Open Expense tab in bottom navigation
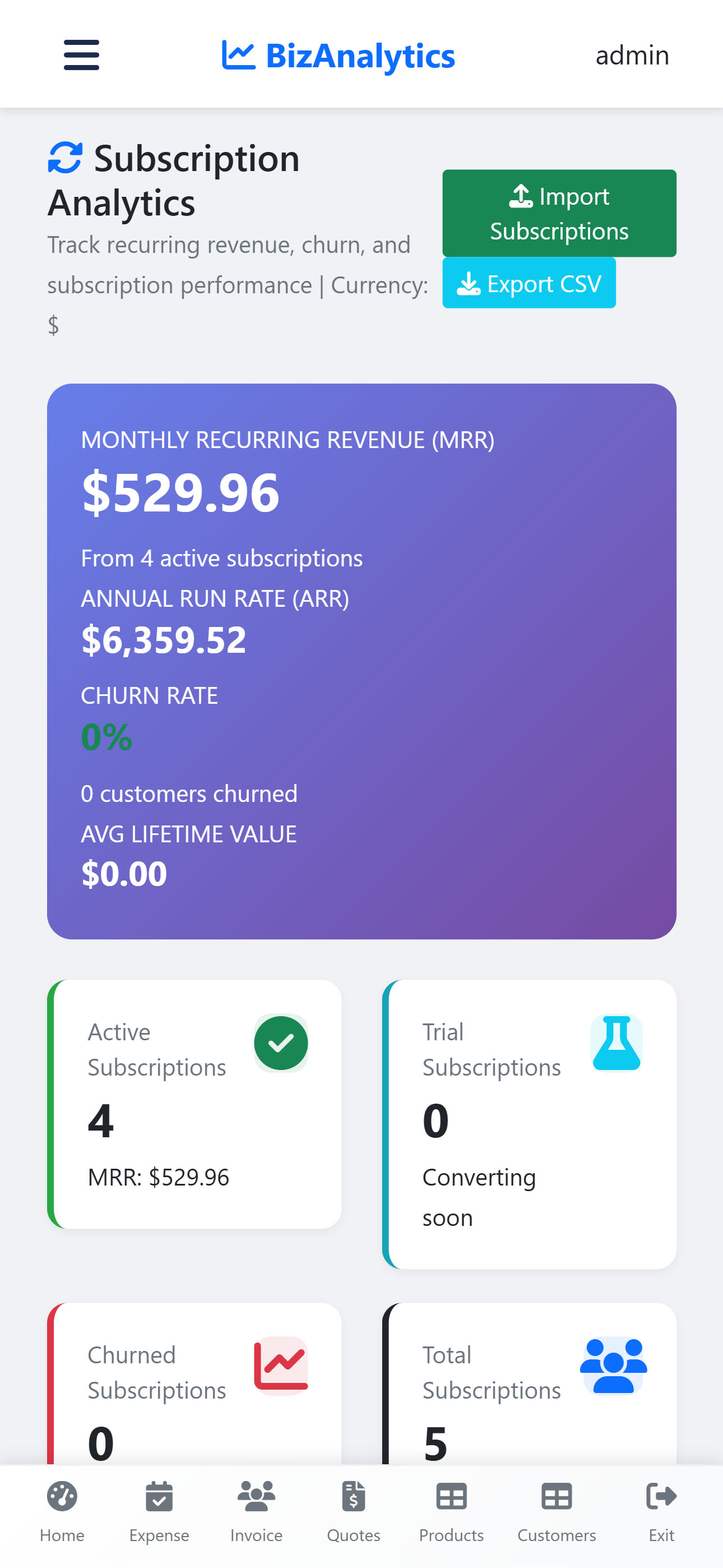 coord(159,1512)
